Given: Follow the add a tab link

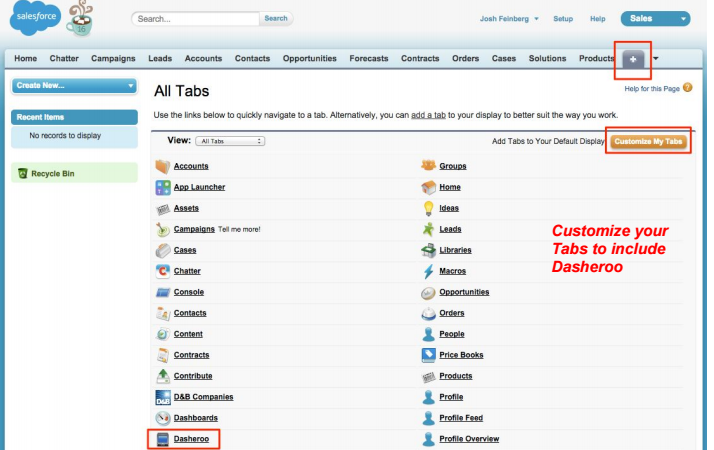Looking at the screenshot, I should pyautogui.click(x=428, y=115).
